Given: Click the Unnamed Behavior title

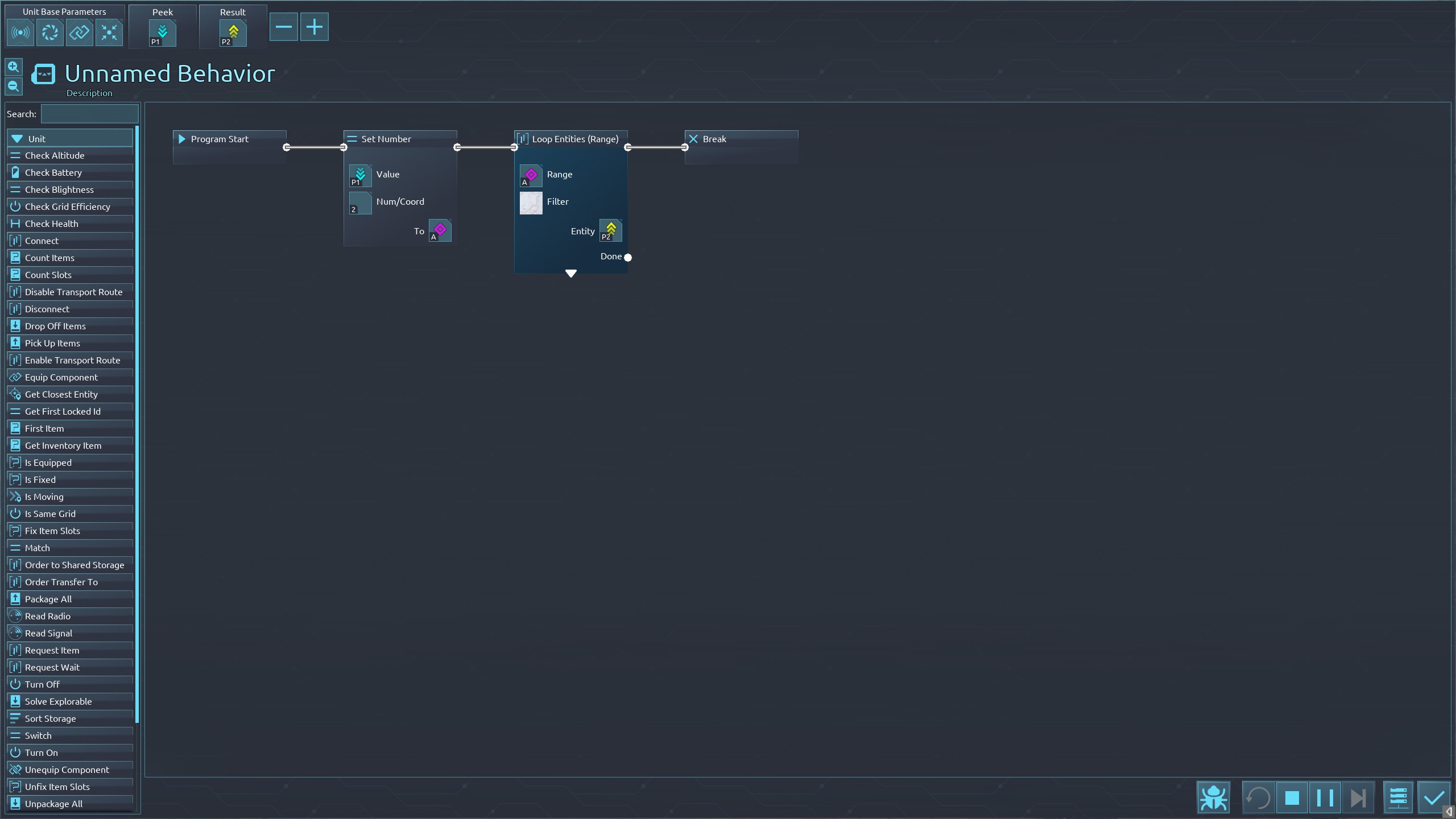Looking at the screenshot, I should [169, 74].
